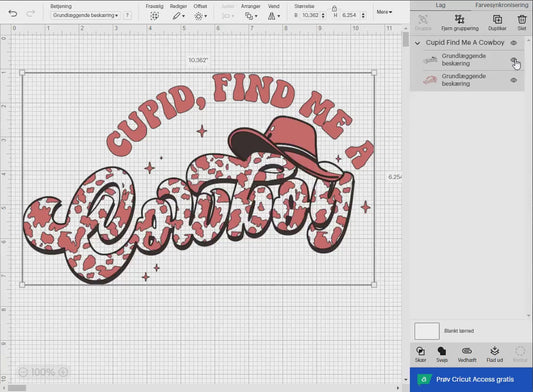Switch to the Farvesynkronisering tab
This screenshot has width=533, height=392.
(x=501, y=5)
